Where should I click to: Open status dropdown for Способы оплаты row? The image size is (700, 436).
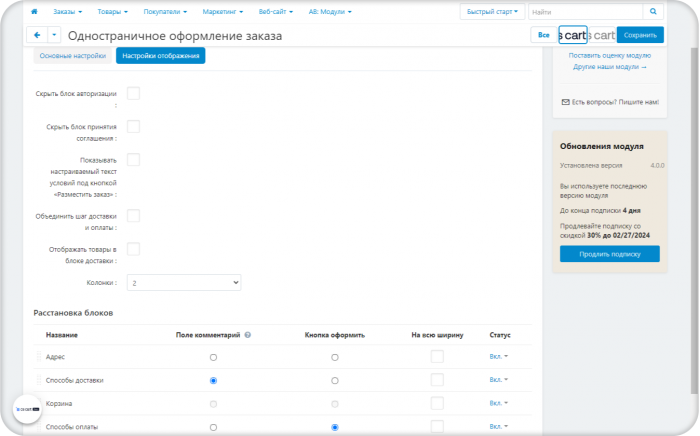pyautogui.click(x=499, y=427)
